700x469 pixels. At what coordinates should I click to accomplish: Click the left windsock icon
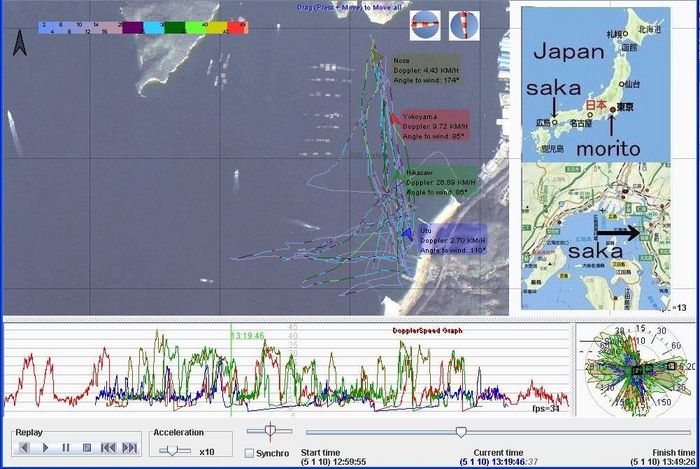pos(425,24)
